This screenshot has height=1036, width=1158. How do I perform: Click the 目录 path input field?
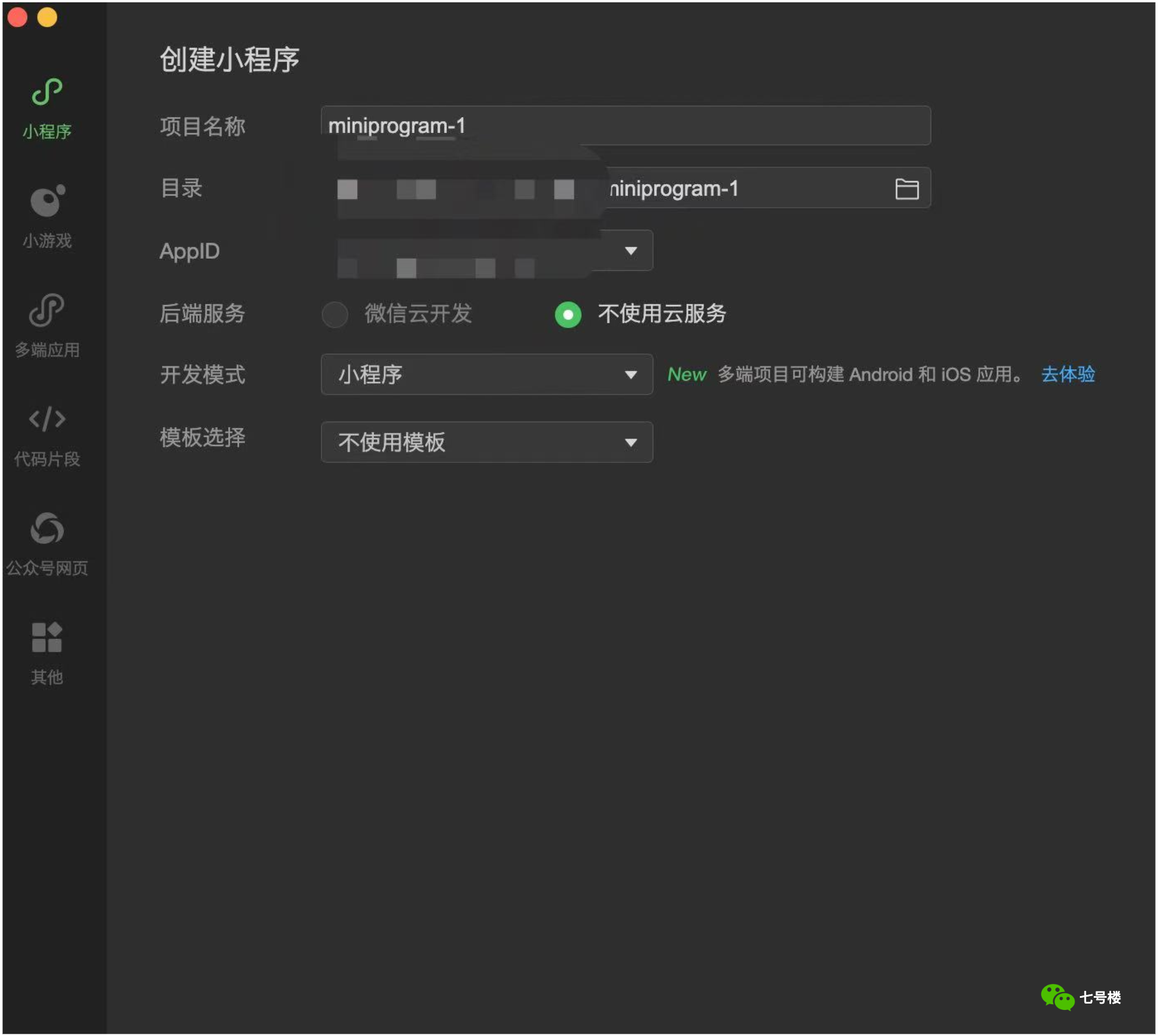(626, 188)
